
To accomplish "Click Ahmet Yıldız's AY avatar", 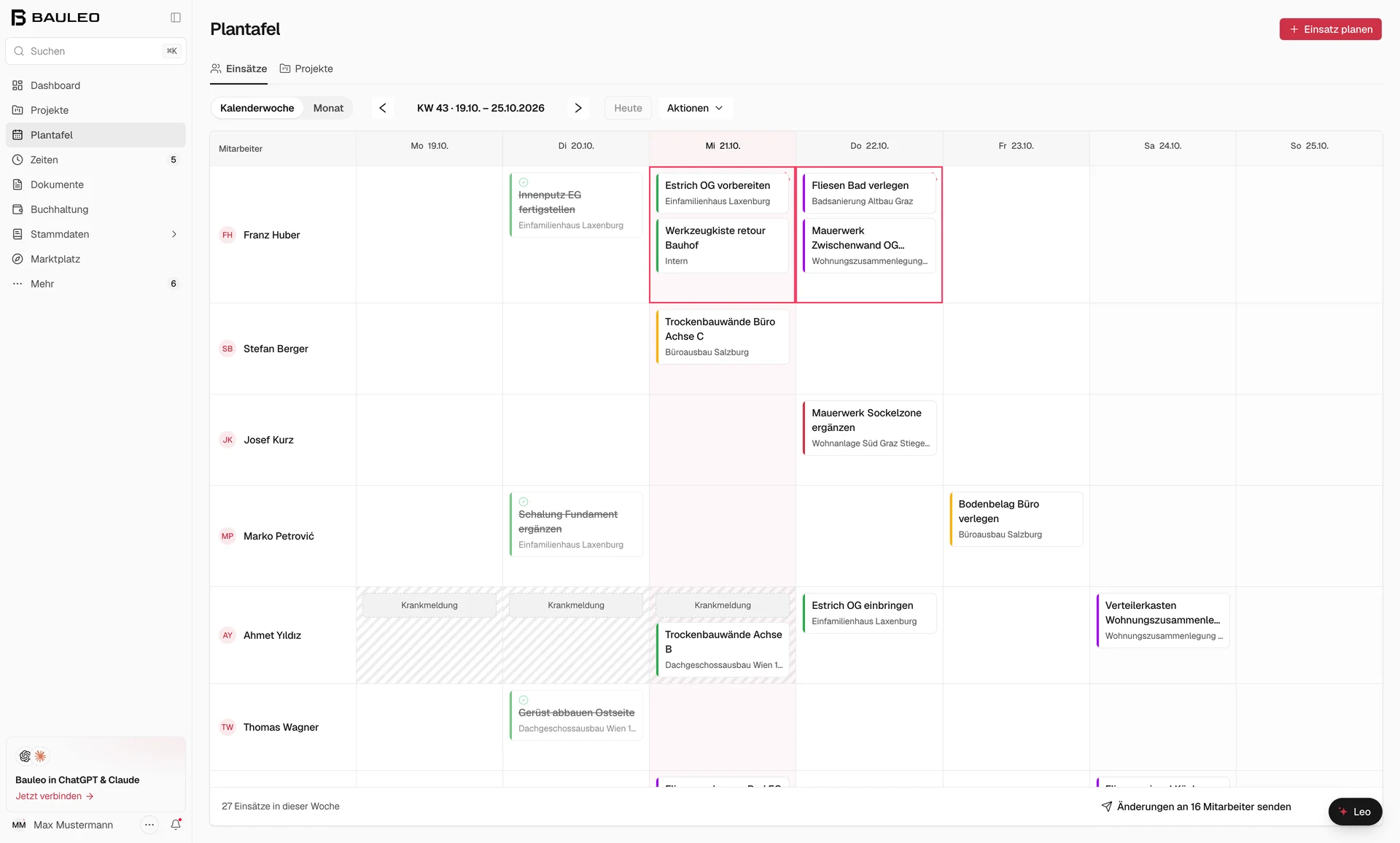I will 227,635.
